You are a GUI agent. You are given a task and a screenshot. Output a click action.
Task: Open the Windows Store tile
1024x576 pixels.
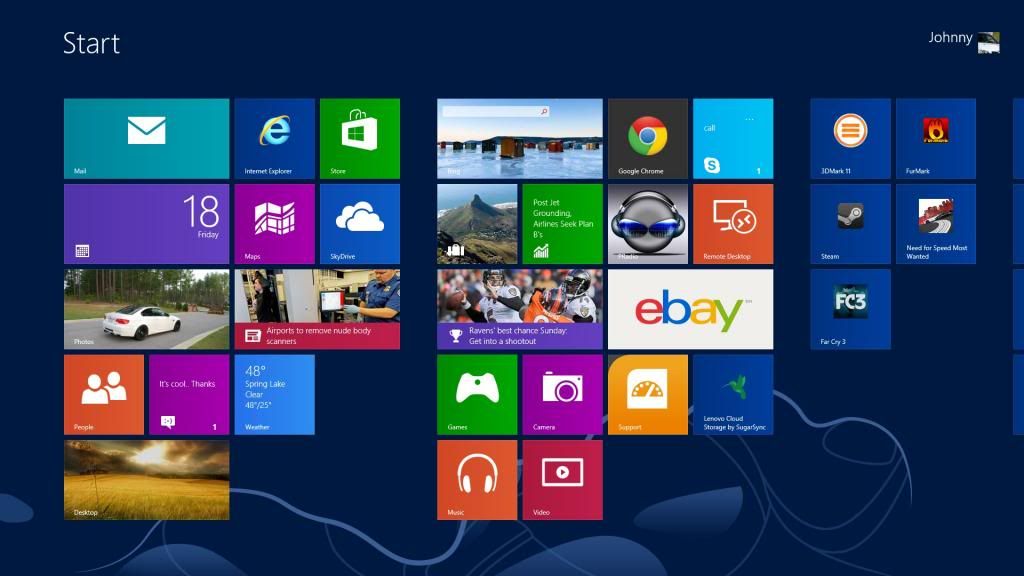360,138
